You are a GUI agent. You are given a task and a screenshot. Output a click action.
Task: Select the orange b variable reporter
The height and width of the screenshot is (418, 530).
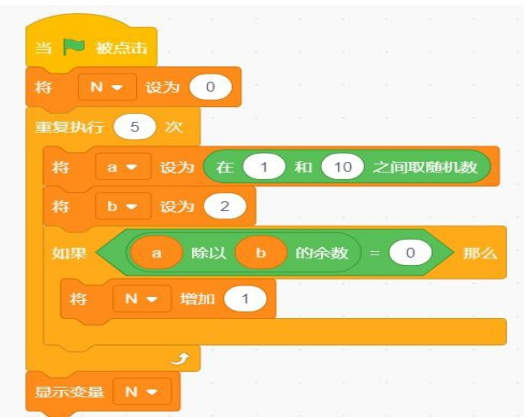point(261,253)
